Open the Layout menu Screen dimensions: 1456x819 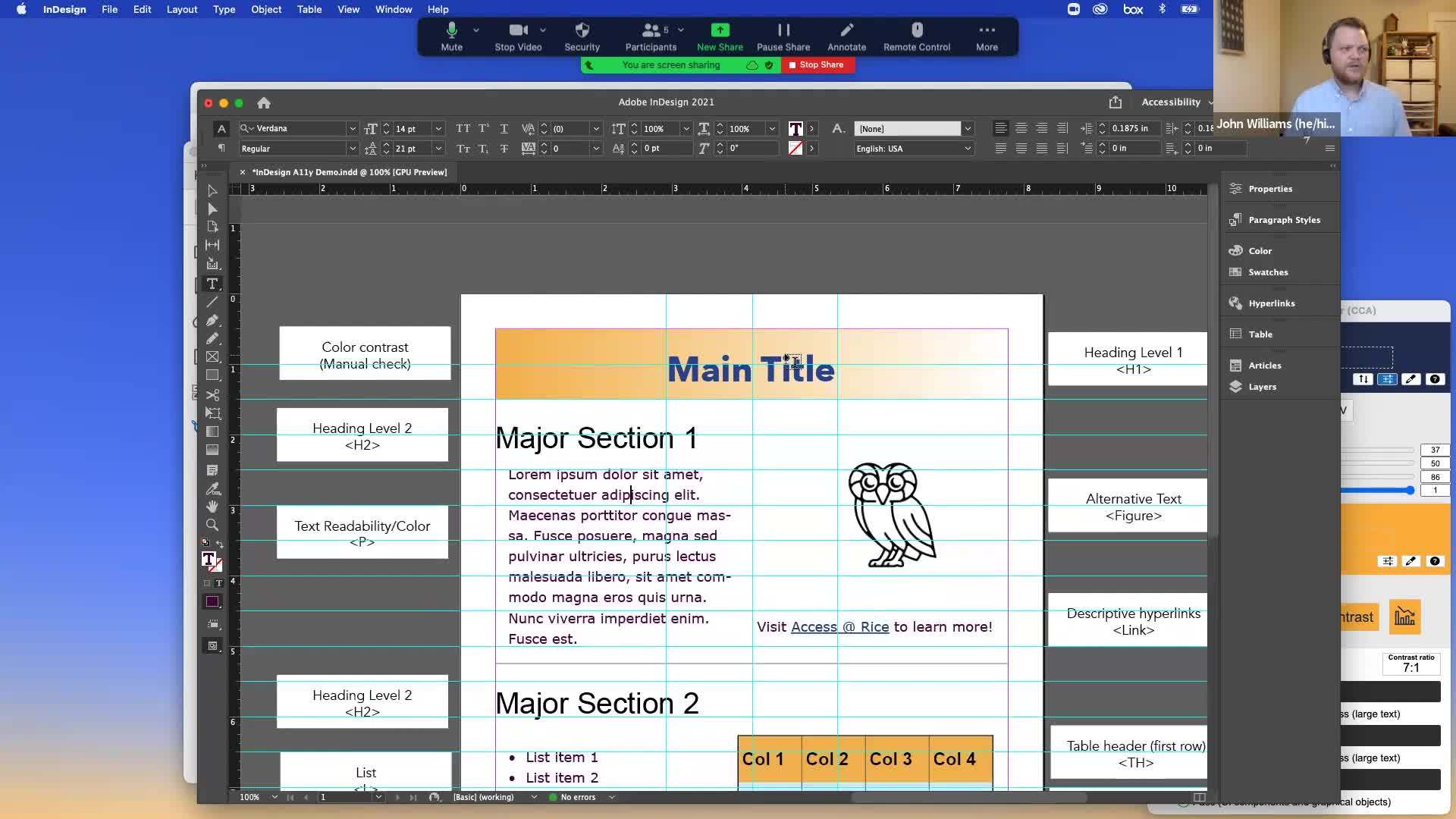point(182,9)
